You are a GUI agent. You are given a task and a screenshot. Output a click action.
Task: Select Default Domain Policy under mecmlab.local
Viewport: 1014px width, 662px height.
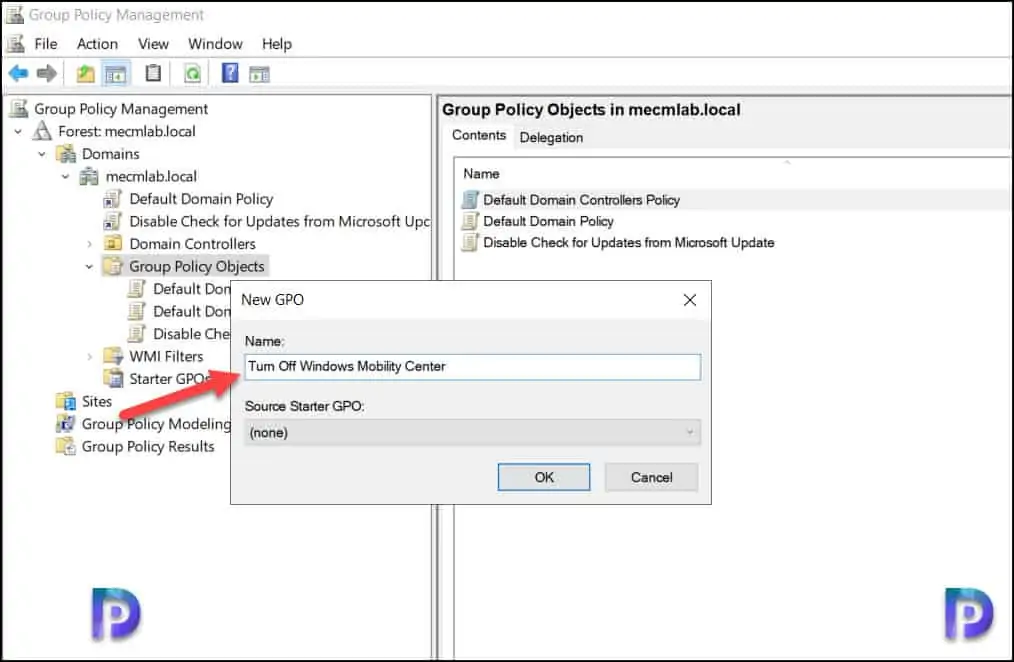[x=201, y=199]
